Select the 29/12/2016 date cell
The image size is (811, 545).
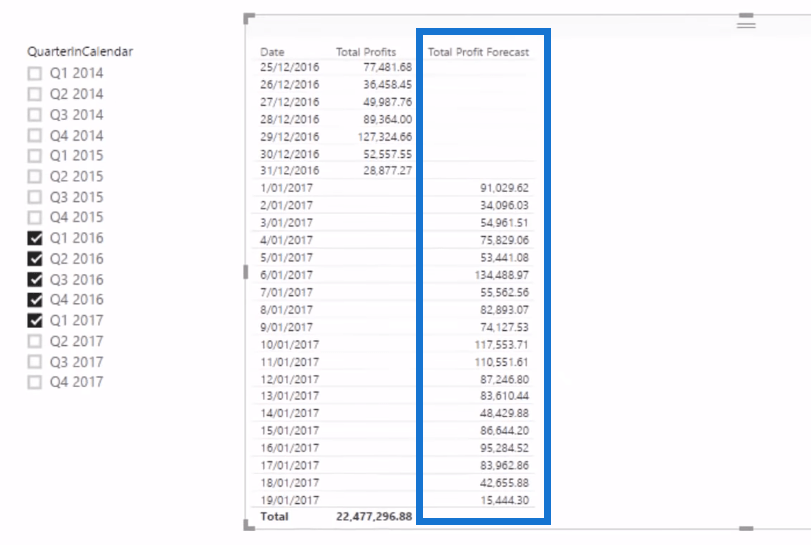tap(290, 137)
